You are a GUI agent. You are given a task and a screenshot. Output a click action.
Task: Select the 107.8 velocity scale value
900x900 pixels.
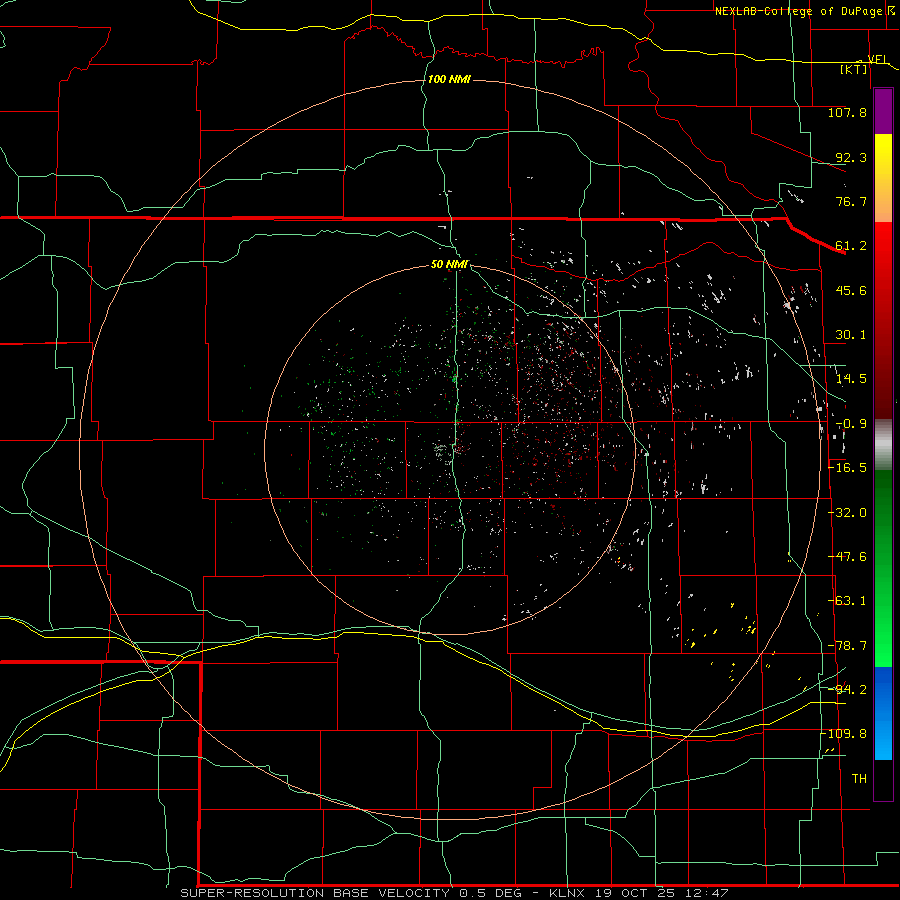[847, 112]
